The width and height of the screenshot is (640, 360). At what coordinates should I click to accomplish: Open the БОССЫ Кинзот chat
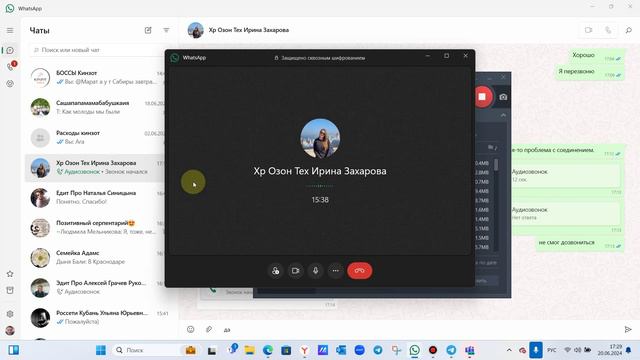click(x=96, y=77)
